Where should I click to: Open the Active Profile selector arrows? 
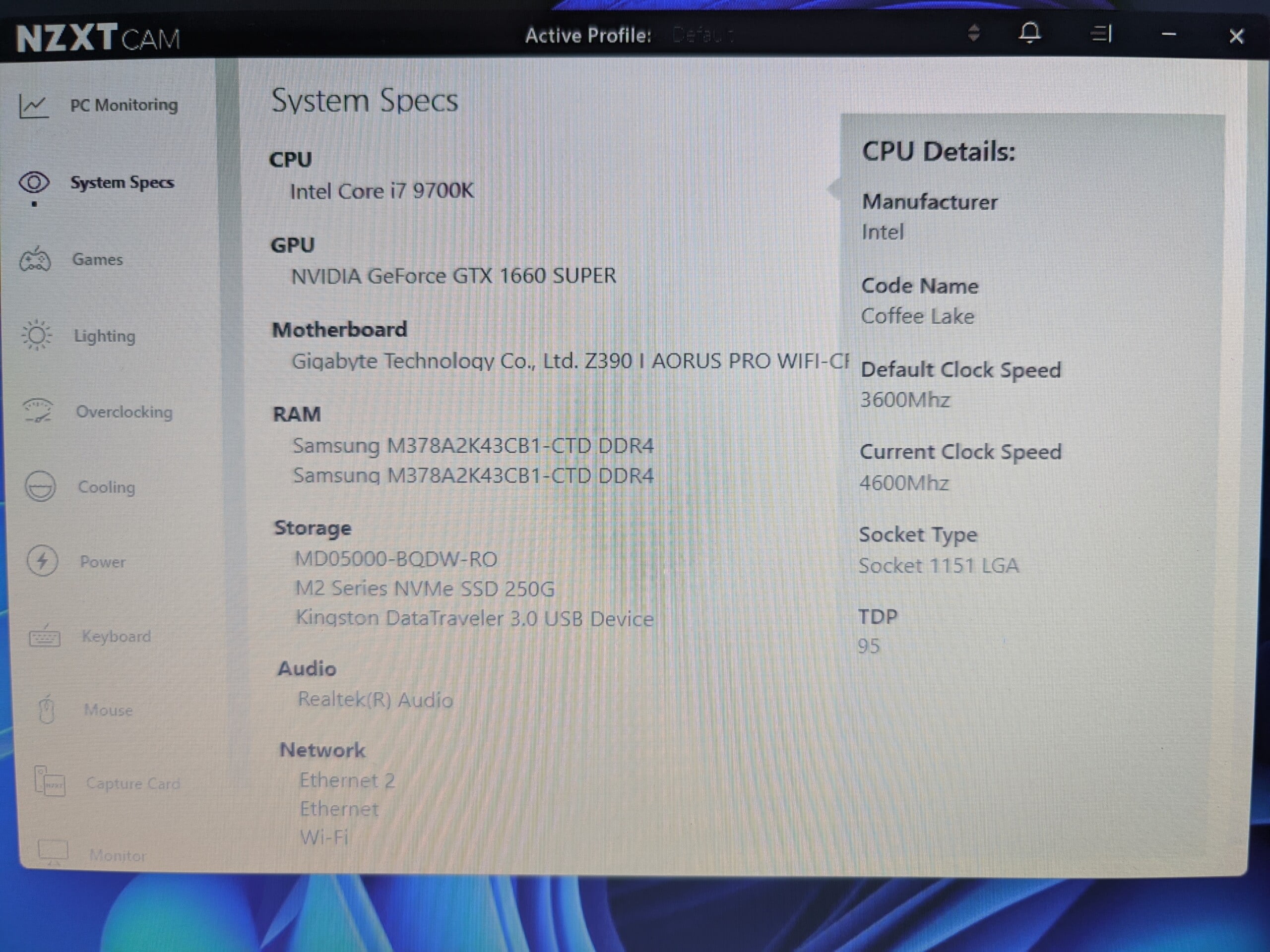pos(974,33)
